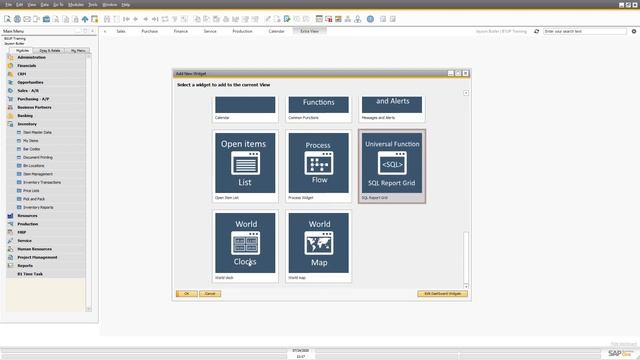Switch to the Sales cockpit tab

[121, 31]
